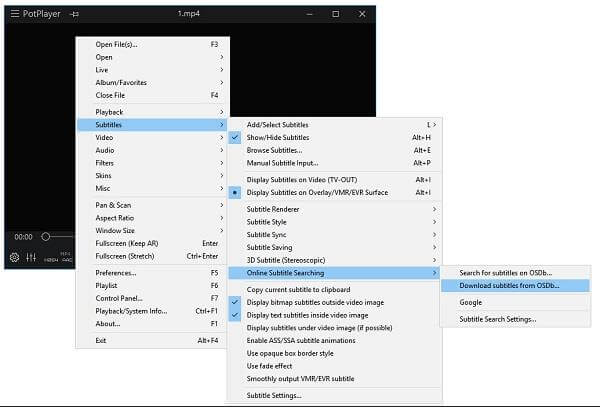This screenshot has height=407, width=600.
Task: Open Browse Subtitles...
Action: pyautogui.click(x=335, y=150)
